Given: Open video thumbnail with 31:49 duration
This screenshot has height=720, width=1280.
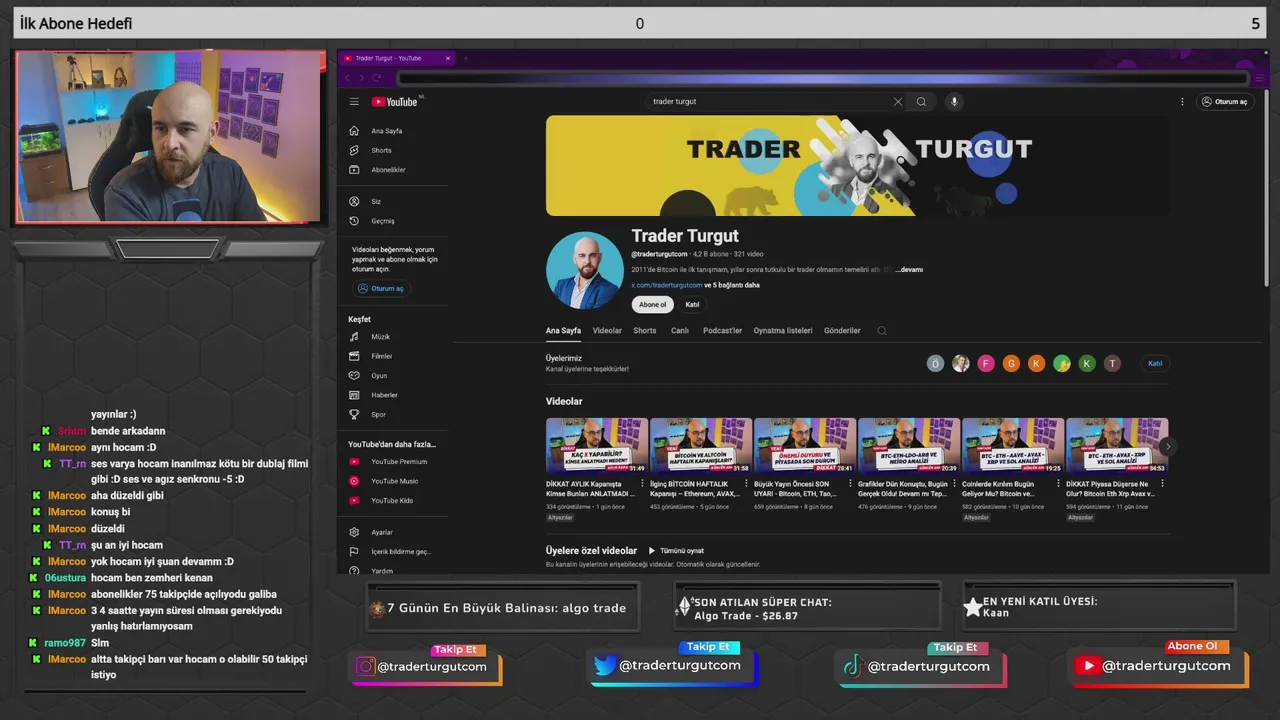Looking at the screenshot, I should pos(597,445).
